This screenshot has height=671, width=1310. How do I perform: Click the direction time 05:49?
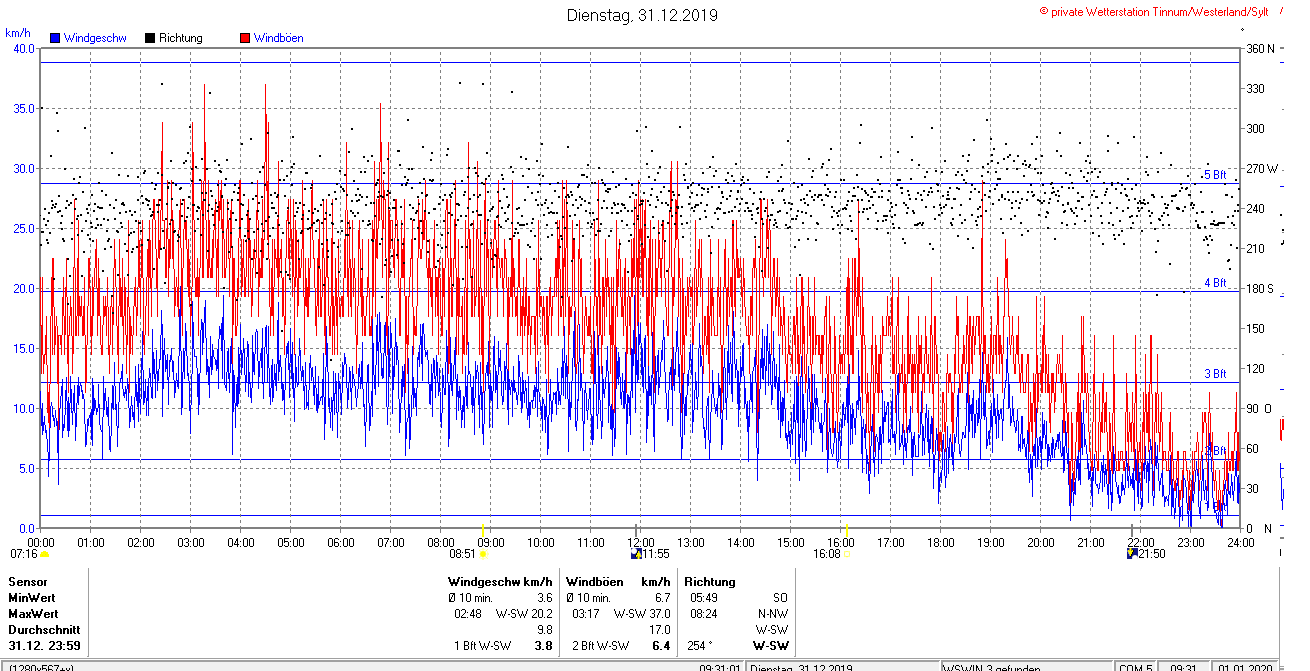click(x=704, y=598)
